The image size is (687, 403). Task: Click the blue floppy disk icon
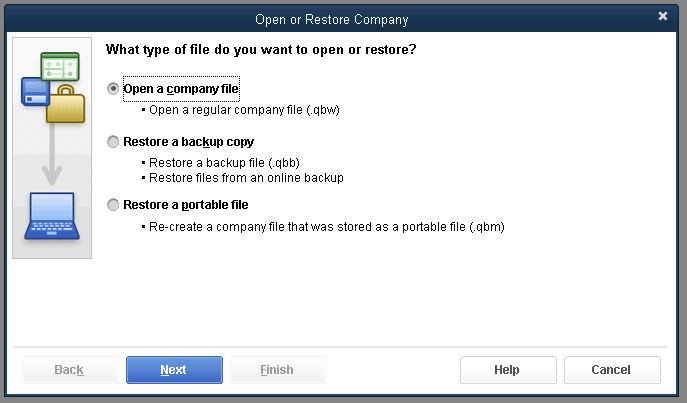(x=34, y=92)
